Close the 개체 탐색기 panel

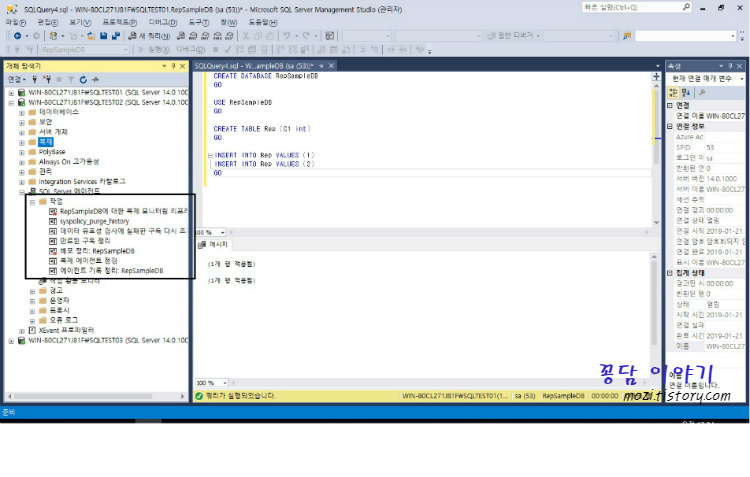click(x=182, y=66)
